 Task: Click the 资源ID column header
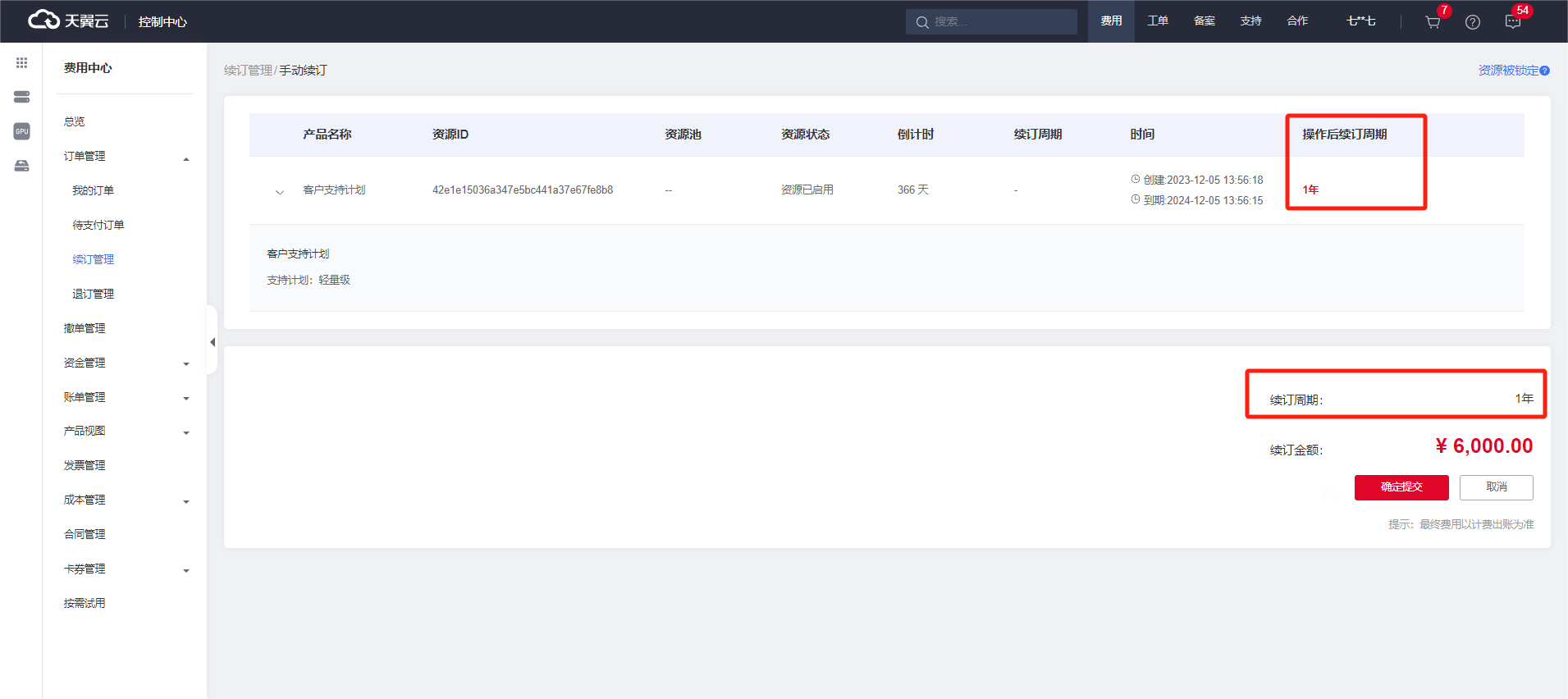[450, 135]
